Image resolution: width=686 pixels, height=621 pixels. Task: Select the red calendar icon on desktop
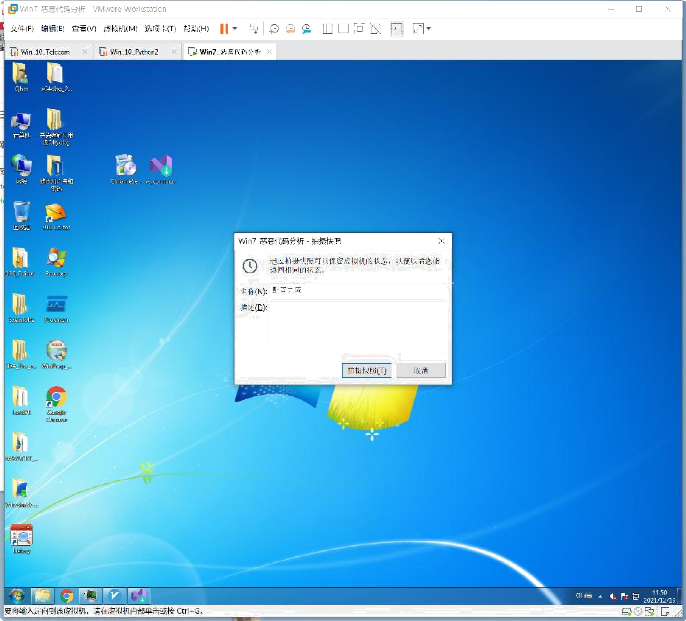[x=21, y=535]
